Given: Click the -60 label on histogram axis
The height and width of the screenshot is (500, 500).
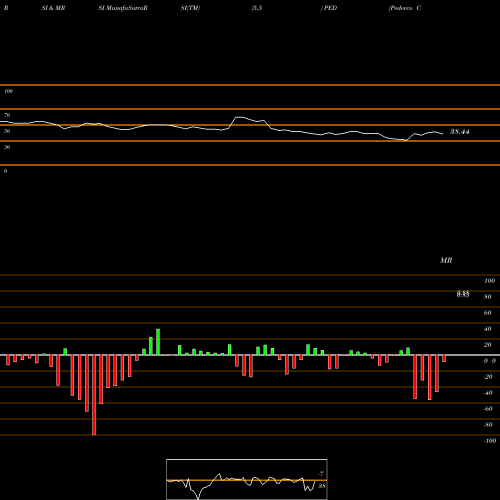Looking at the screenshot, I should tap(488, 409).
